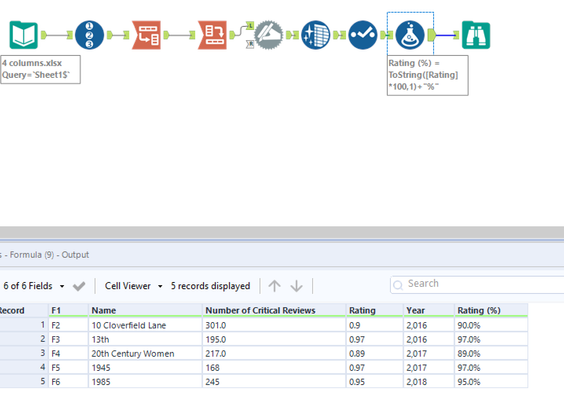Viewport: 564px width, 409px height.
Task: Click the Formula tool output anchor
Action: (x=432, y=35)
